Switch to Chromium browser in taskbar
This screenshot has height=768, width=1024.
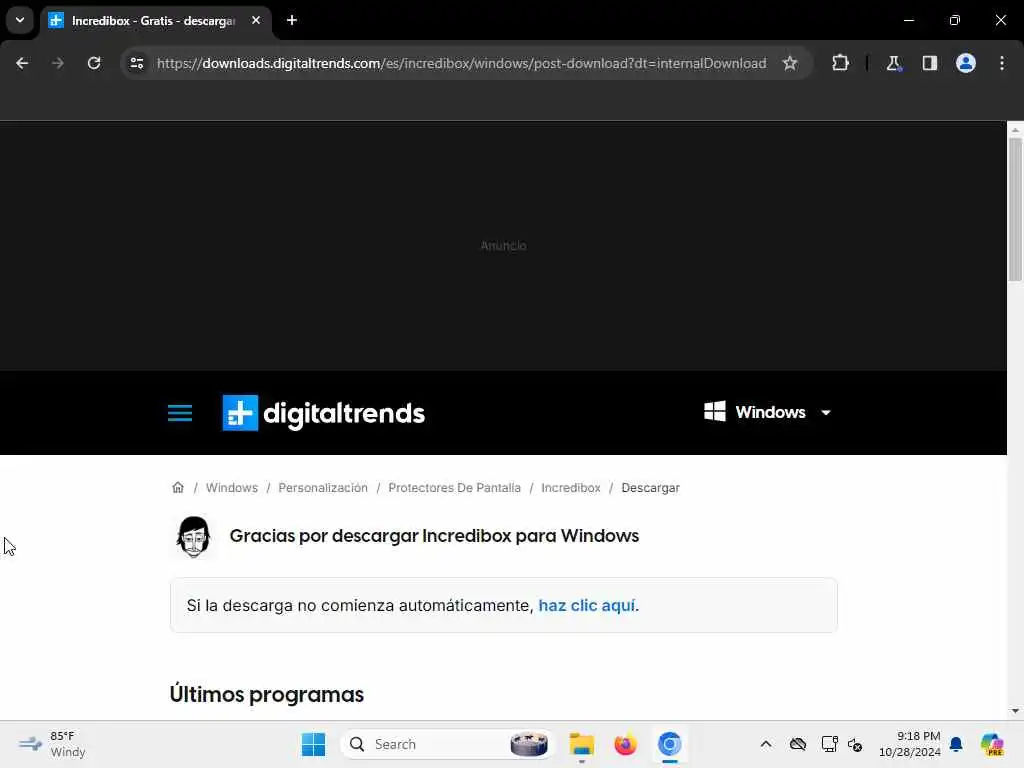(669, 744)
